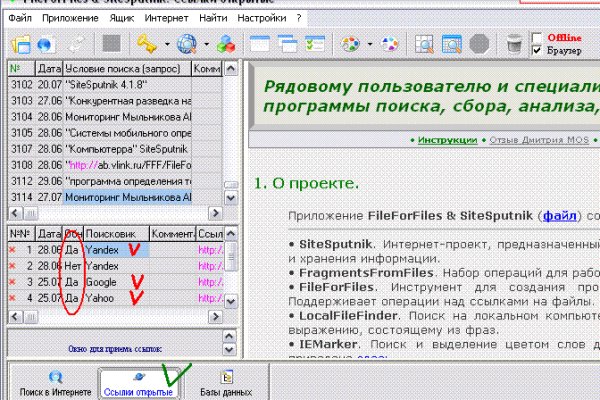600x400 pixels.
Task: Select query row number 3107
Action: [x=21, y=148]
